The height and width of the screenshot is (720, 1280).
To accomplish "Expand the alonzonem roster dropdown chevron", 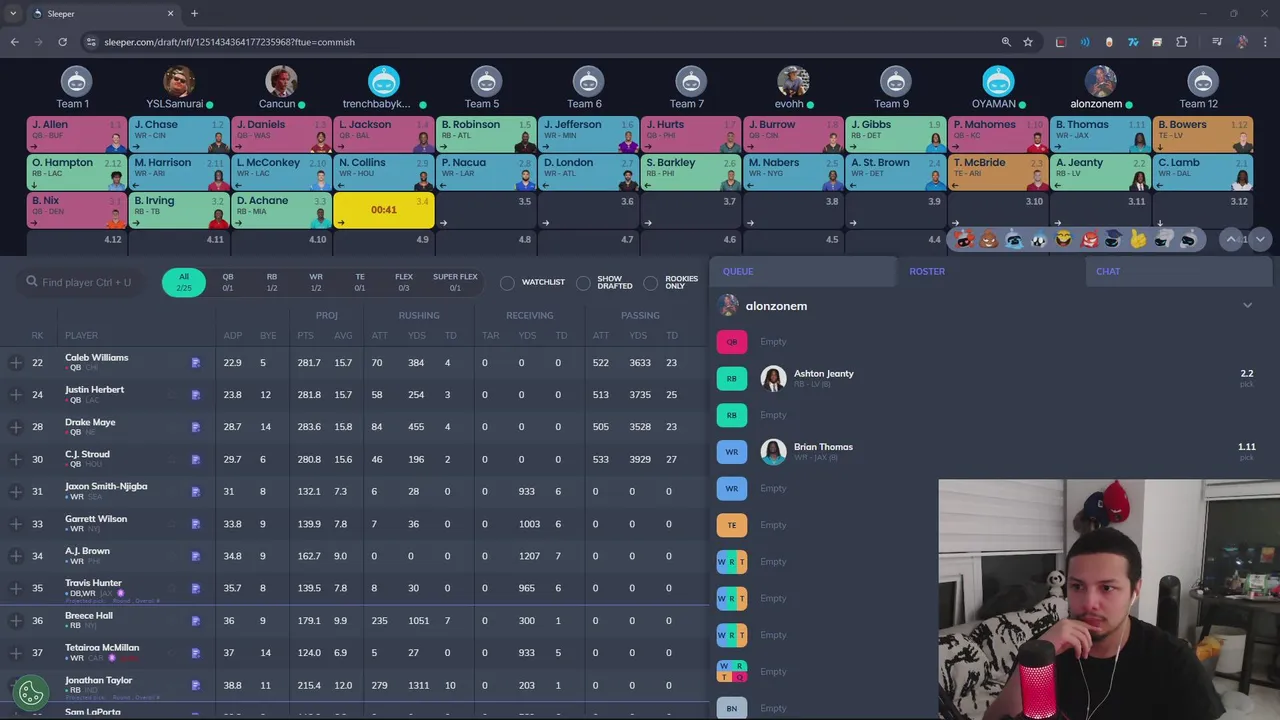I will 1247,306.
